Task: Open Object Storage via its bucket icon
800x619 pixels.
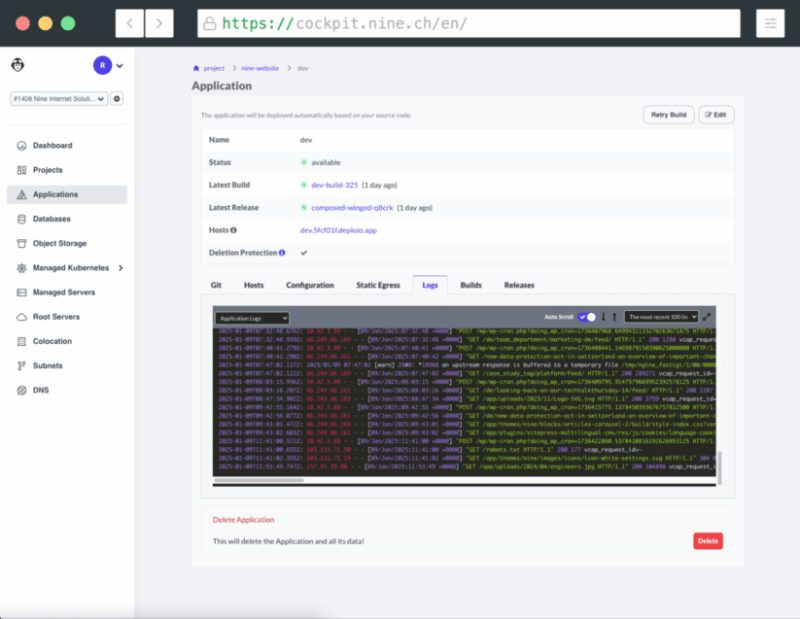Action: pos(22,243)
